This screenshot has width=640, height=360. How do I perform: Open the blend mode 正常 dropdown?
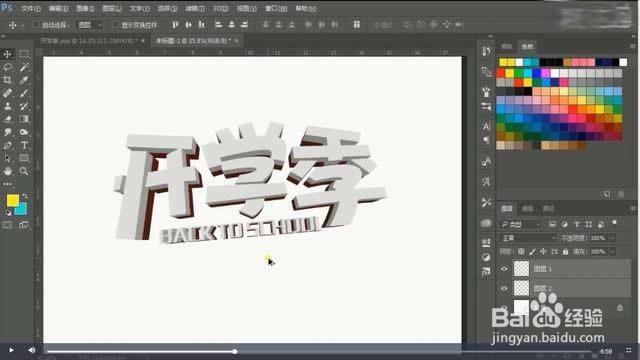[x=528, y=238]
